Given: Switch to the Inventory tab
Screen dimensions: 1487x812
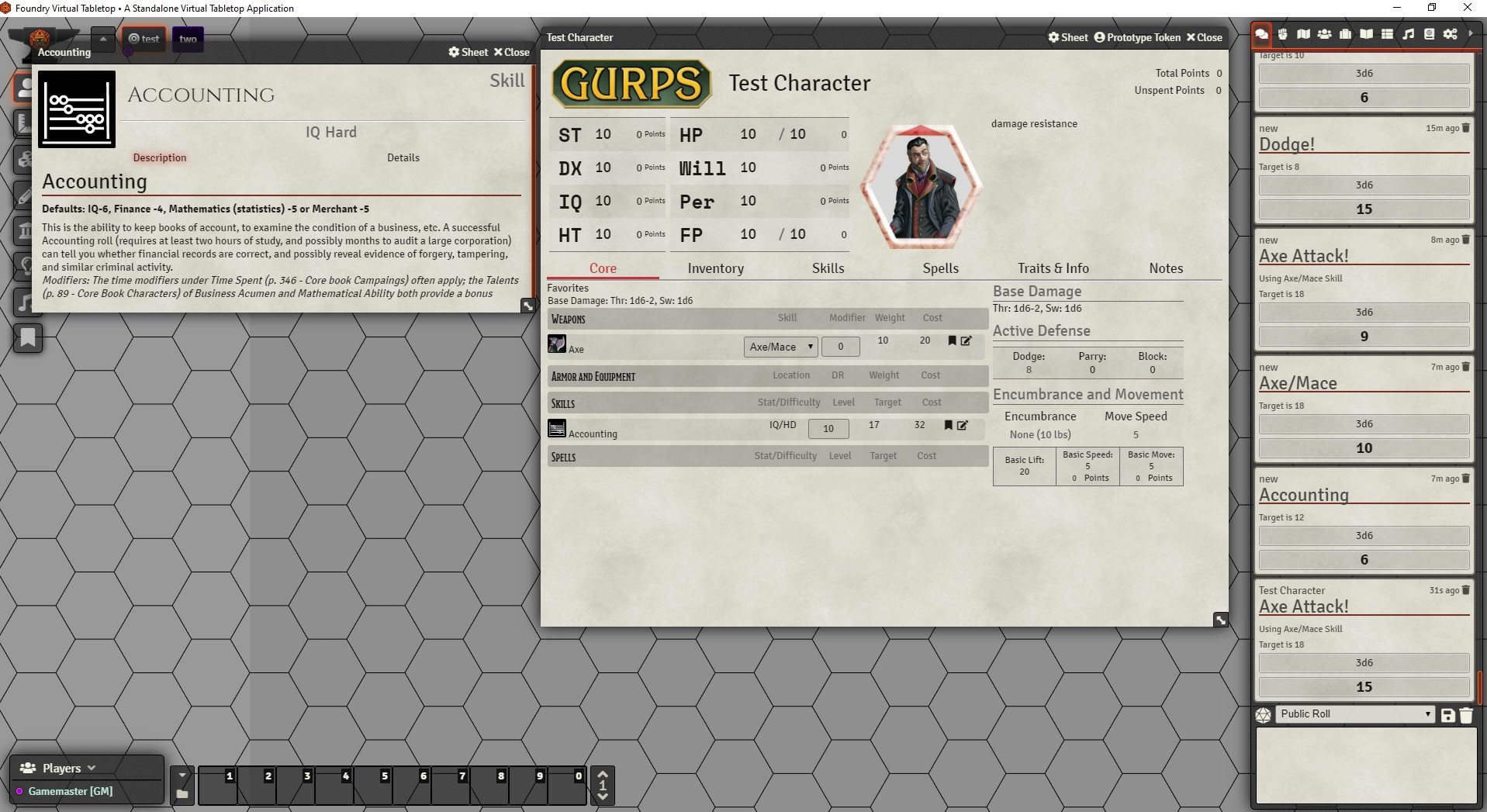Looking at the screenshot, I should click(x=715, y=268).
